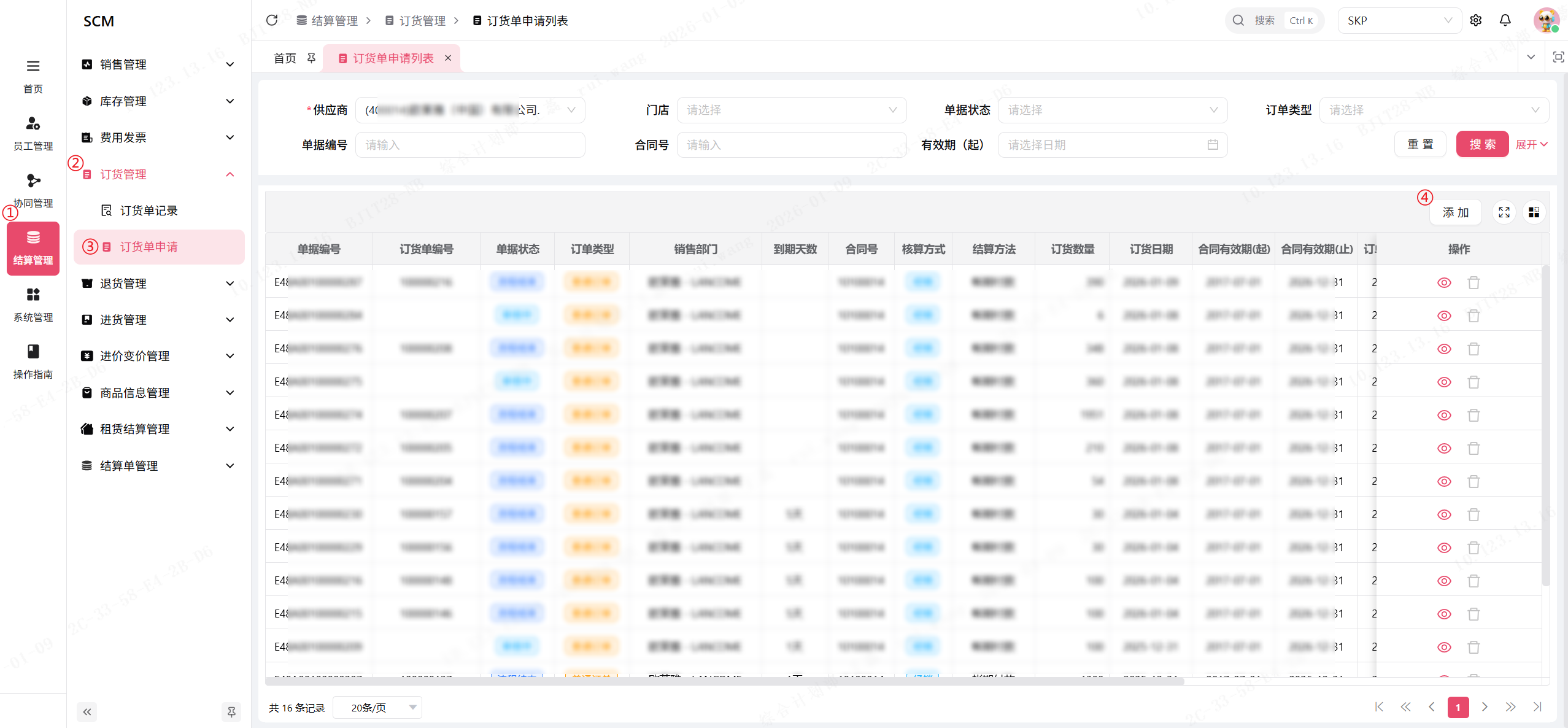Open the column settings grid icon
The image size is (1568, 728).
1534,212
